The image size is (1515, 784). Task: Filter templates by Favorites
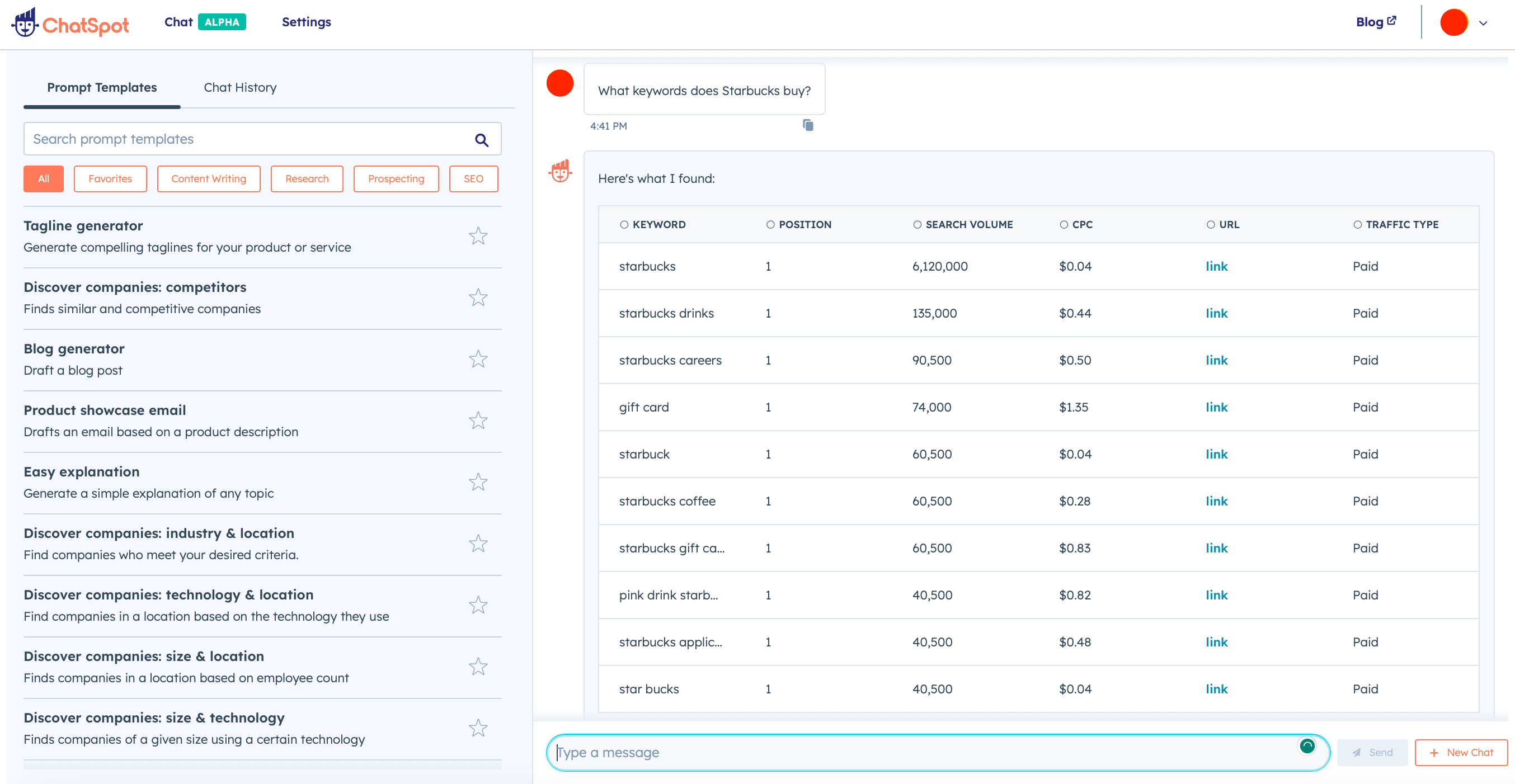coord(110,178)
